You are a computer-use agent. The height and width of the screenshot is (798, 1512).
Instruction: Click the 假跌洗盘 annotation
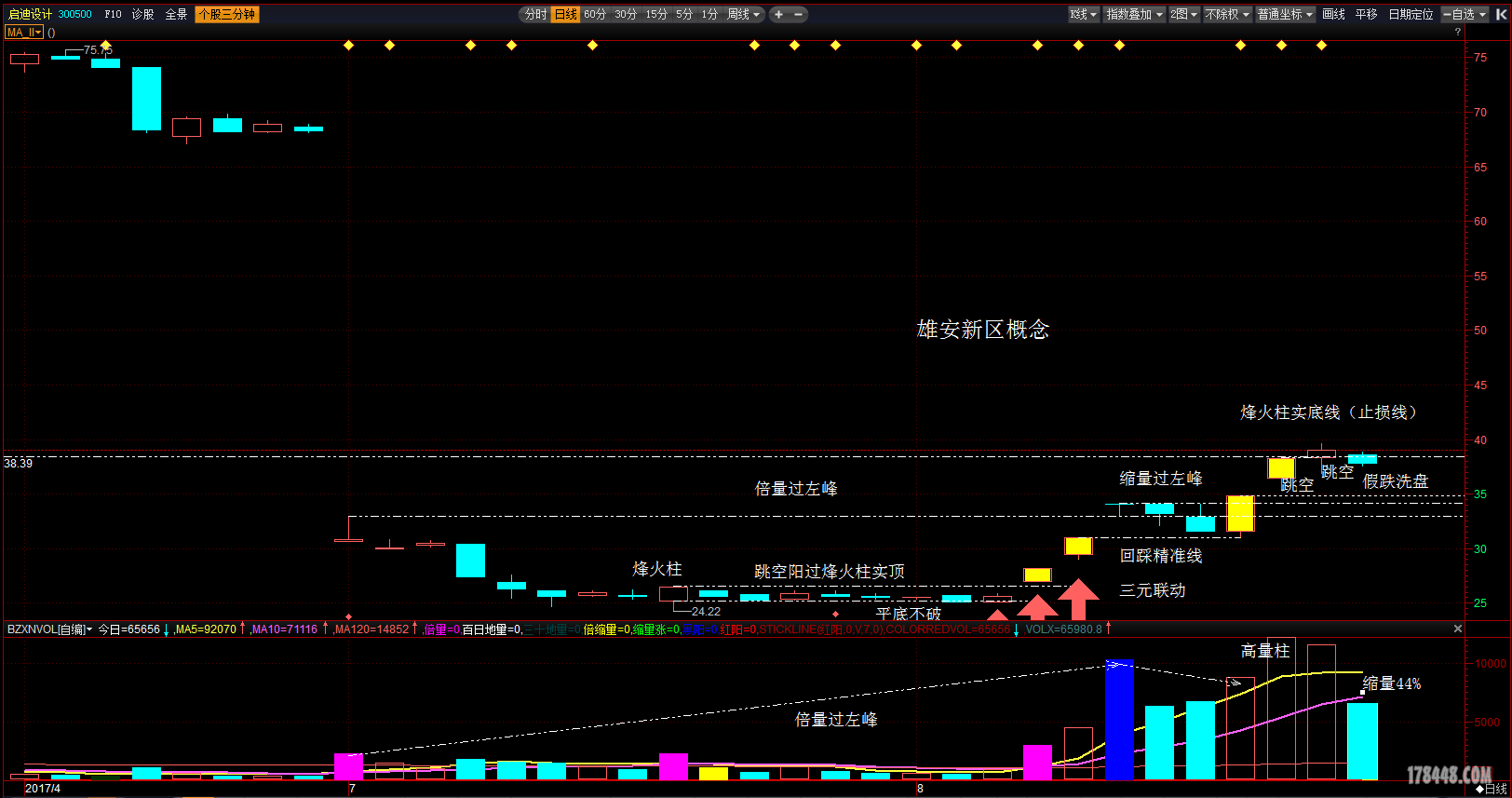1396,481
